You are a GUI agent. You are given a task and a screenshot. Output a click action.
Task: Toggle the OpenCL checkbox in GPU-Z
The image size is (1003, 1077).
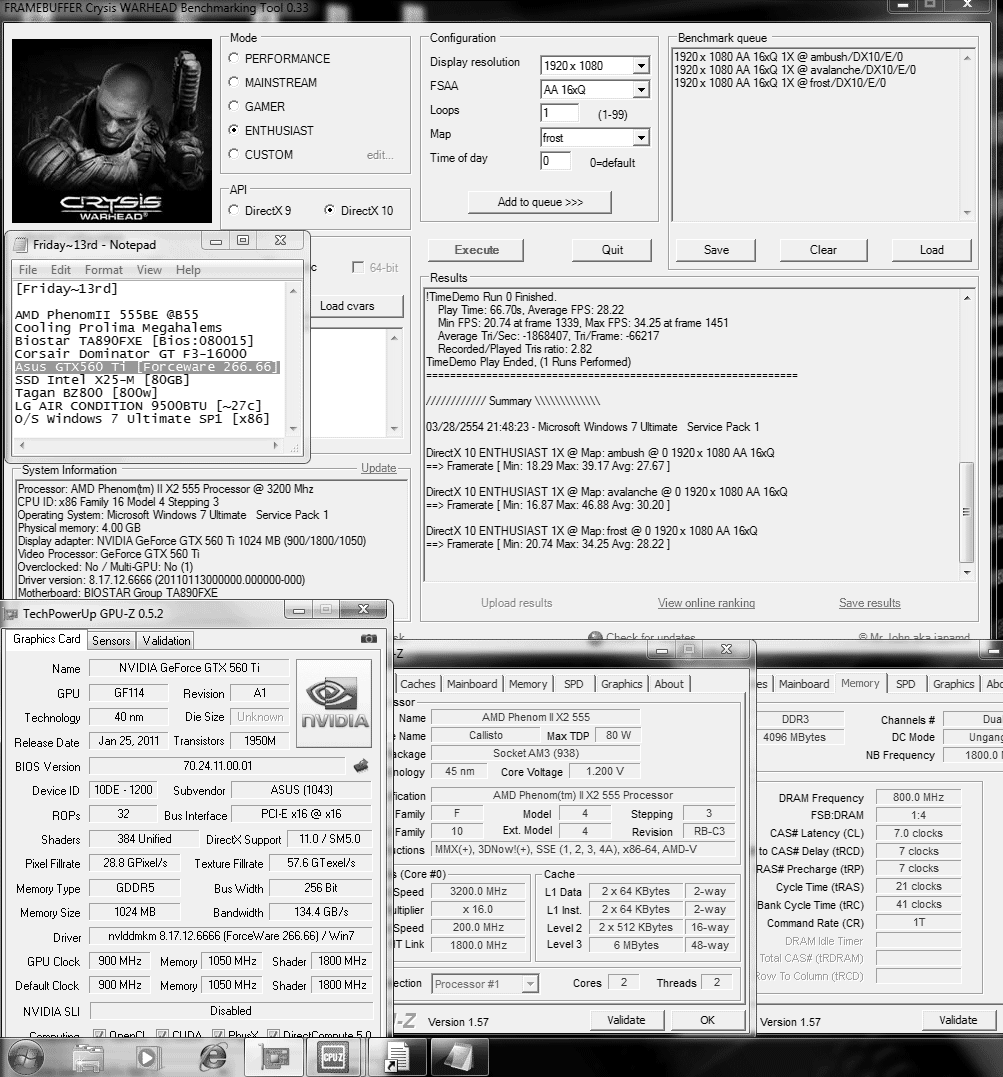click(x=99, y=1034)
